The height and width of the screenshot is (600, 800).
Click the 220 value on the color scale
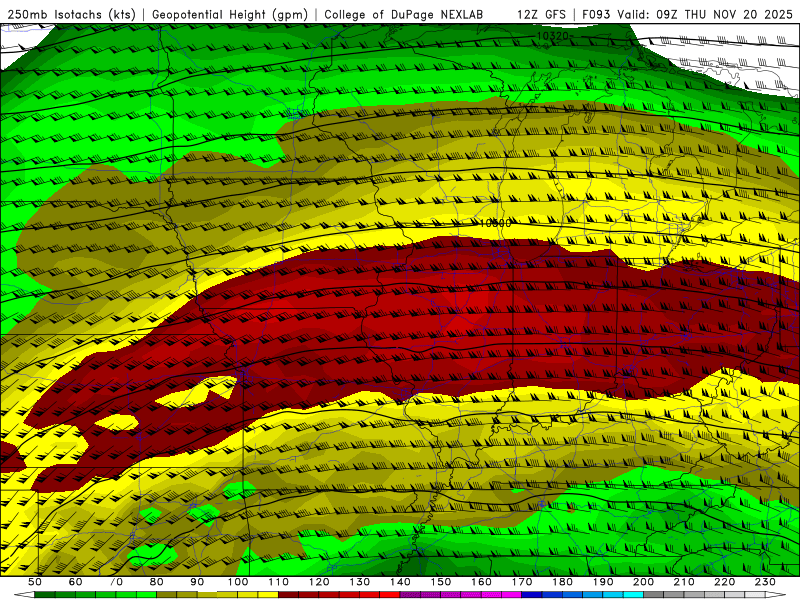[x=725, y=582]
